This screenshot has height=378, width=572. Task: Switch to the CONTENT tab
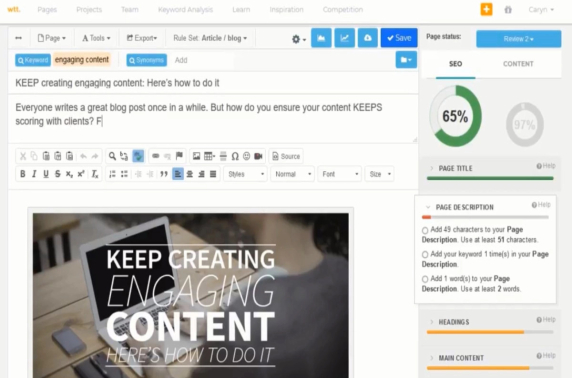tap(518, 64)
